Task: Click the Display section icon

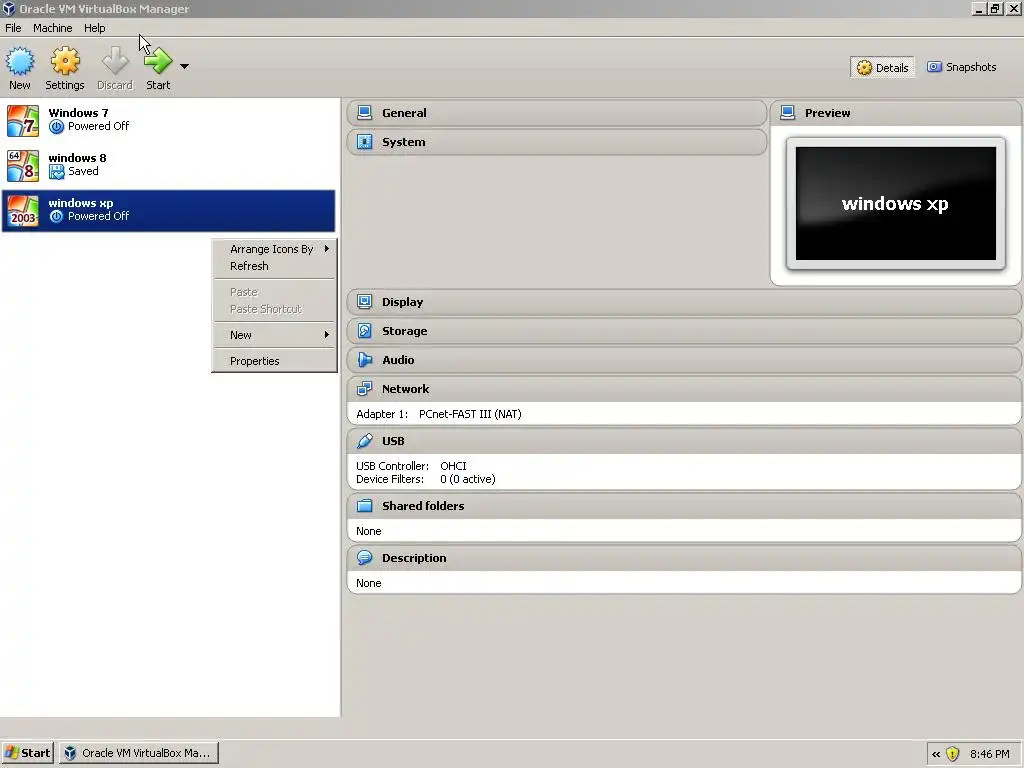Action: (x=364, y=302)
